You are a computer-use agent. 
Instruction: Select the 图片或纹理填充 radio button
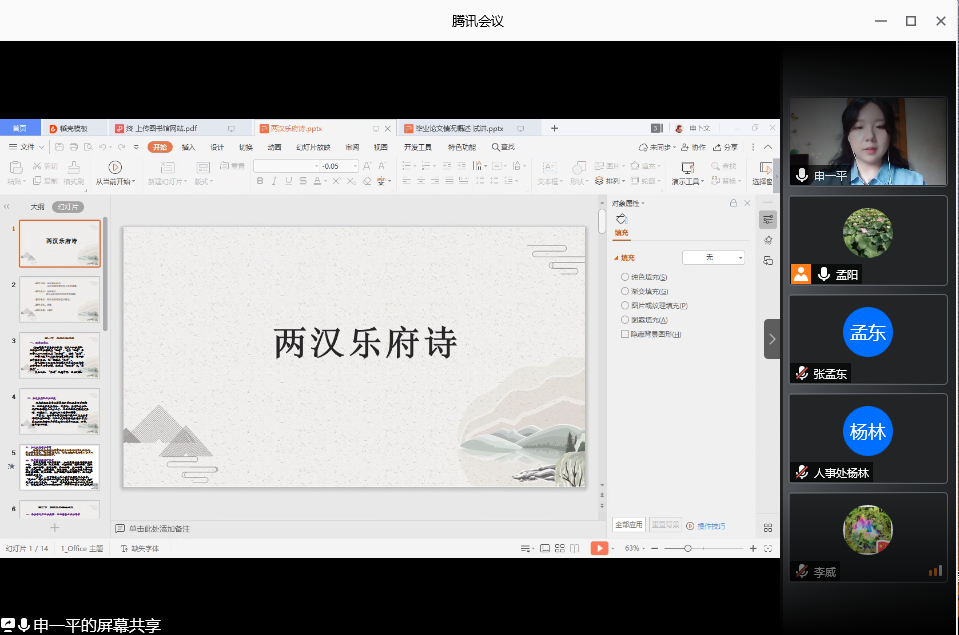625,305
